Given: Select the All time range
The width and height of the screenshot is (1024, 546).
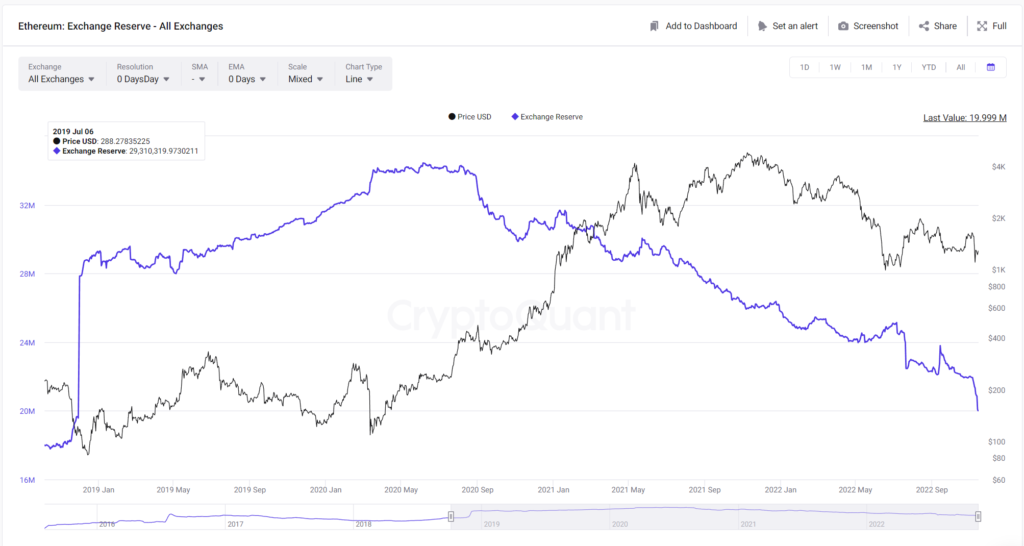Looking at the screenshot, I should (x=960, y=67).
